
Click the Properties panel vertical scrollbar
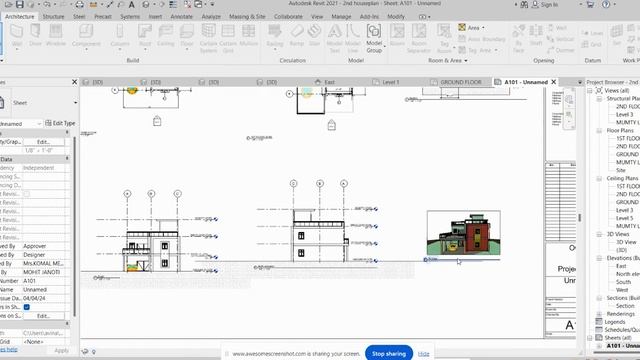[74, 227]
